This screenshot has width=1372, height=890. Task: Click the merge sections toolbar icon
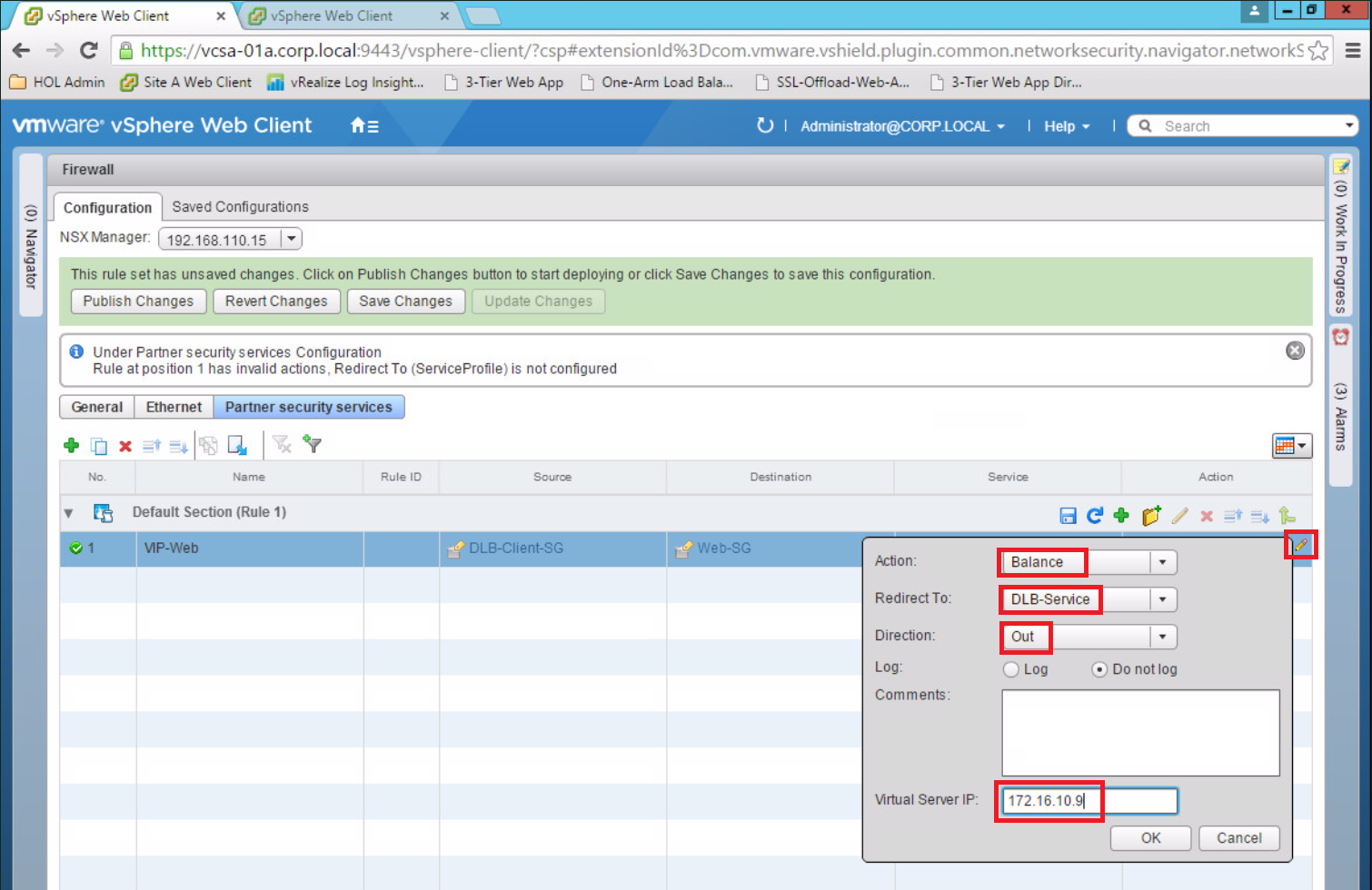tap(208, 445)
